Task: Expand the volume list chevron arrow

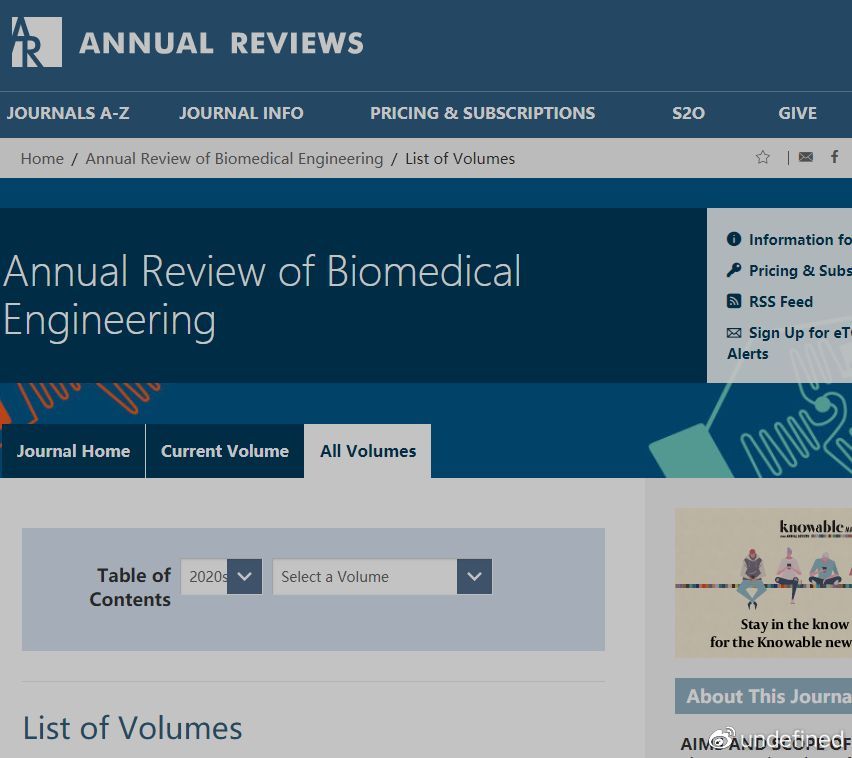Action: click(x=474, y=577)
